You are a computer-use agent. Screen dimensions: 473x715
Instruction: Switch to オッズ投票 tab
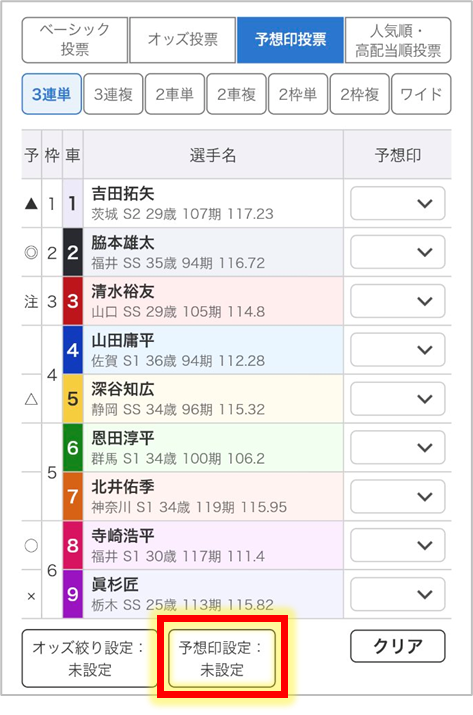[x=182, y=40]
